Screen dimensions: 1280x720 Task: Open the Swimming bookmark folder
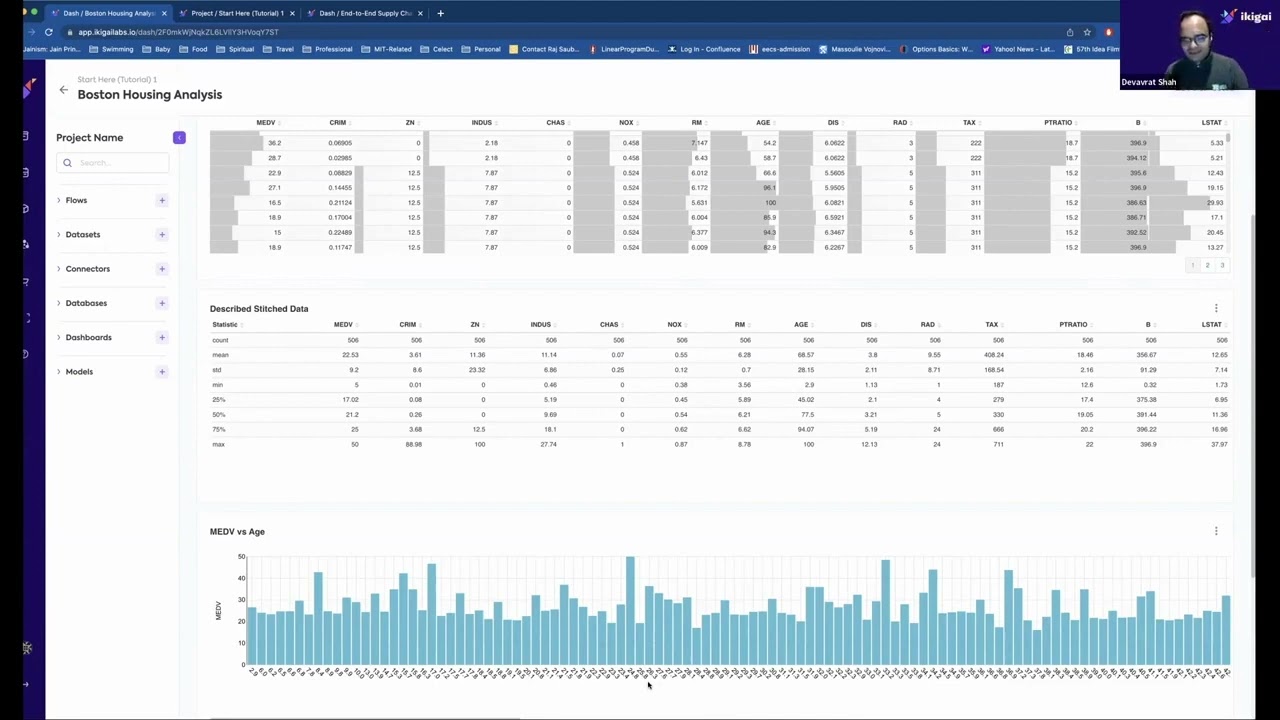[111, 49]
